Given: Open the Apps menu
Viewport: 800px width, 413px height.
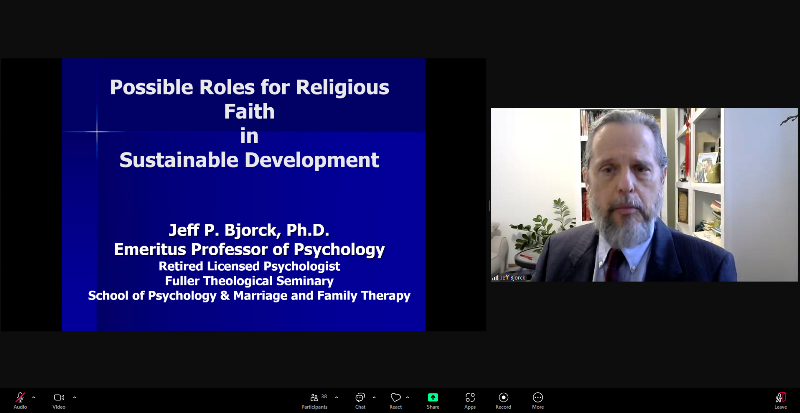Looking at the screenshot, I should [x=470, y=400].
